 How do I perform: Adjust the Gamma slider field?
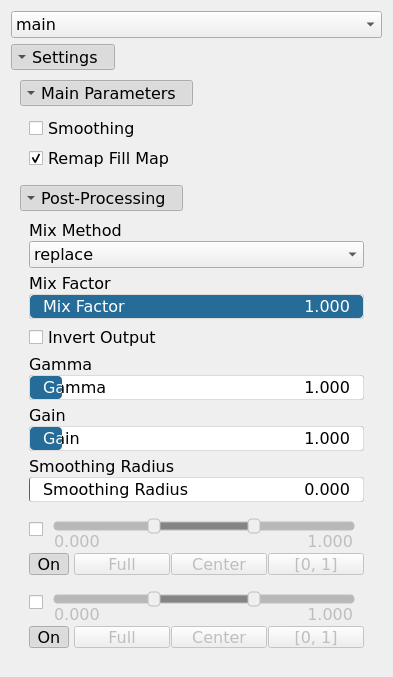(x=196, y=388)
